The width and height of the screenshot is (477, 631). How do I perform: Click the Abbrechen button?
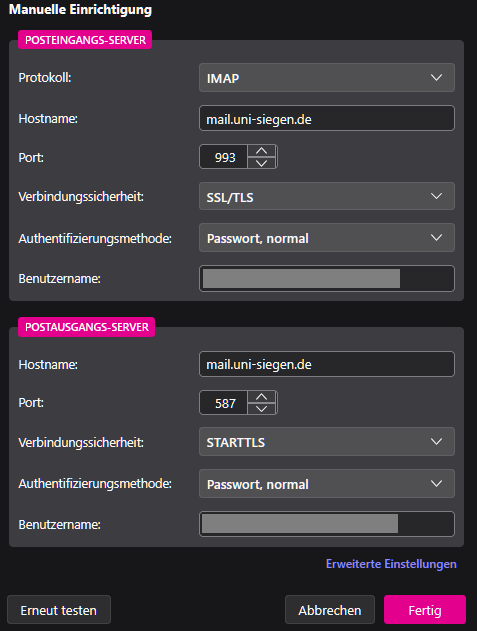click(330, 610)
